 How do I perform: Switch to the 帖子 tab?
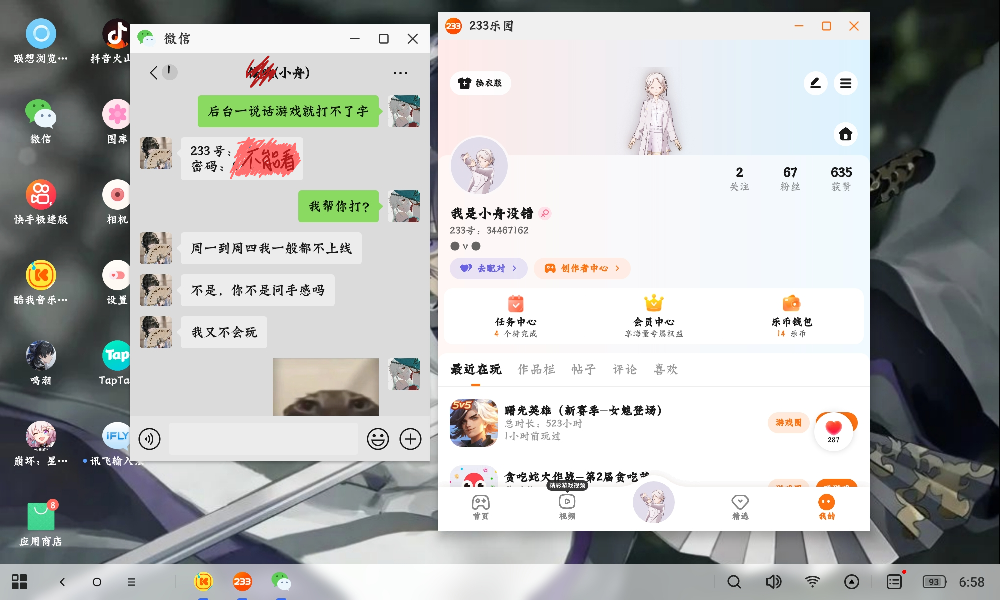click(x=584, y=369)
